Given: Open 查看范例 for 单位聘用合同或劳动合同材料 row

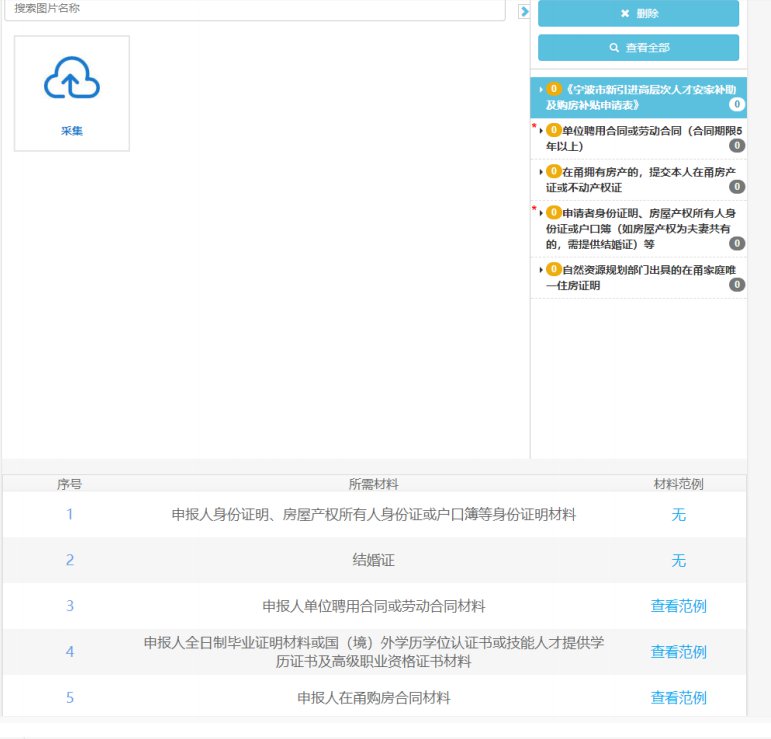Looking at the screenshot, I should click(x=678, y=606).
